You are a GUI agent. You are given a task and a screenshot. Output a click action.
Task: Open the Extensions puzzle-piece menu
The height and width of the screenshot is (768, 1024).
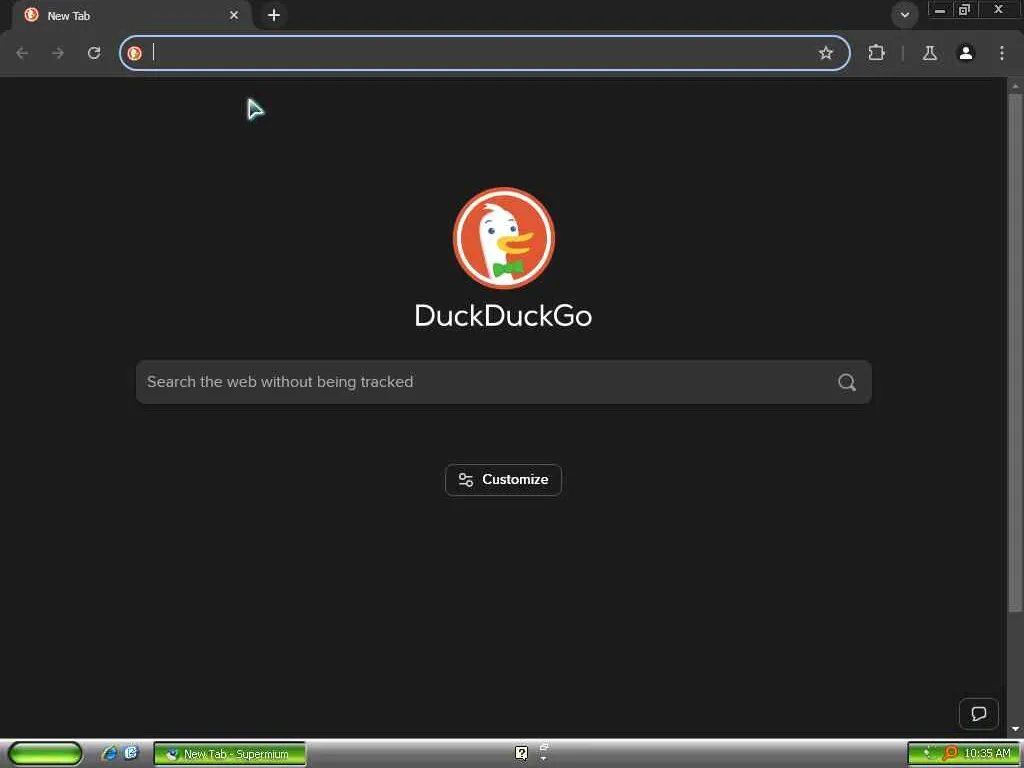click(x=876, y=53)
